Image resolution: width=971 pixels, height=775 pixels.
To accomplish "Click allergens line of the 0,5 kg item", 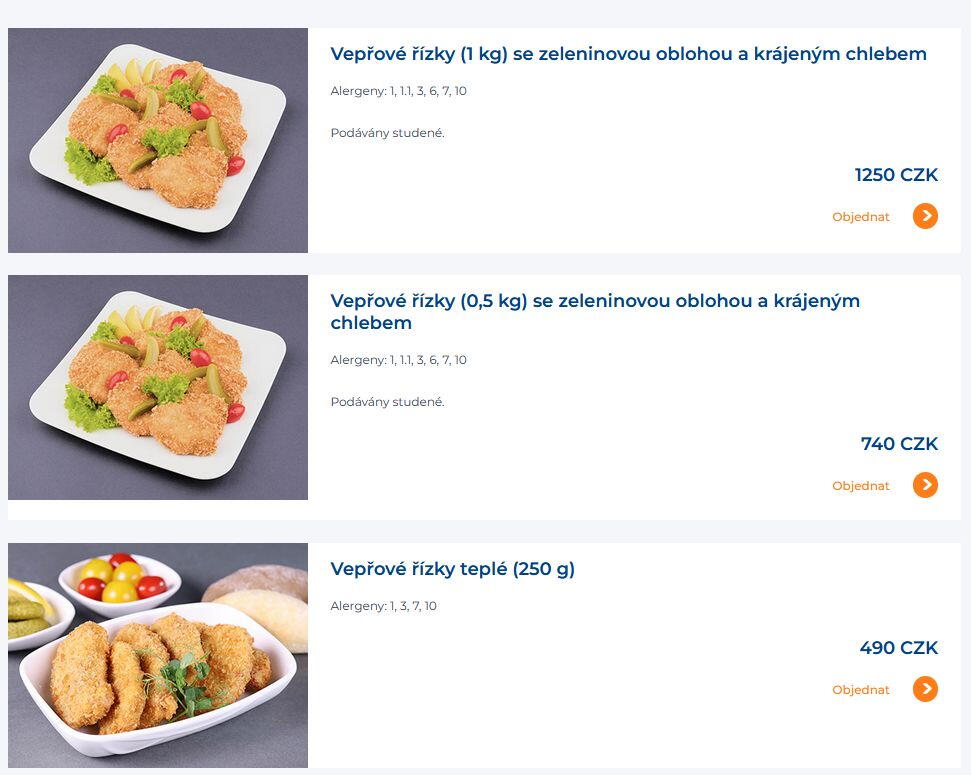I will [398, 360].
